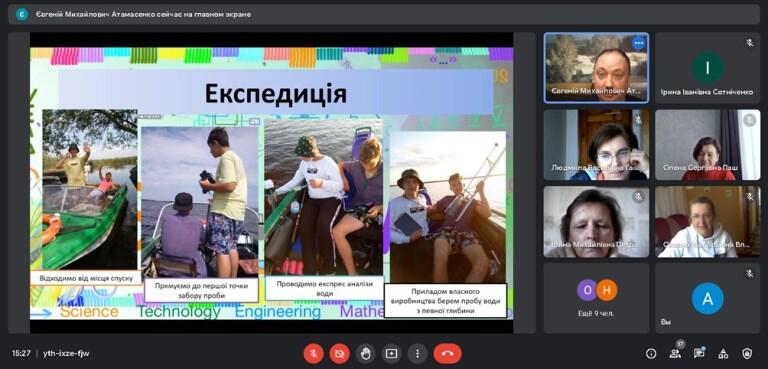The image size is (768, 369).
Task: Open the activities shapes icon
Action: point(723,353)
